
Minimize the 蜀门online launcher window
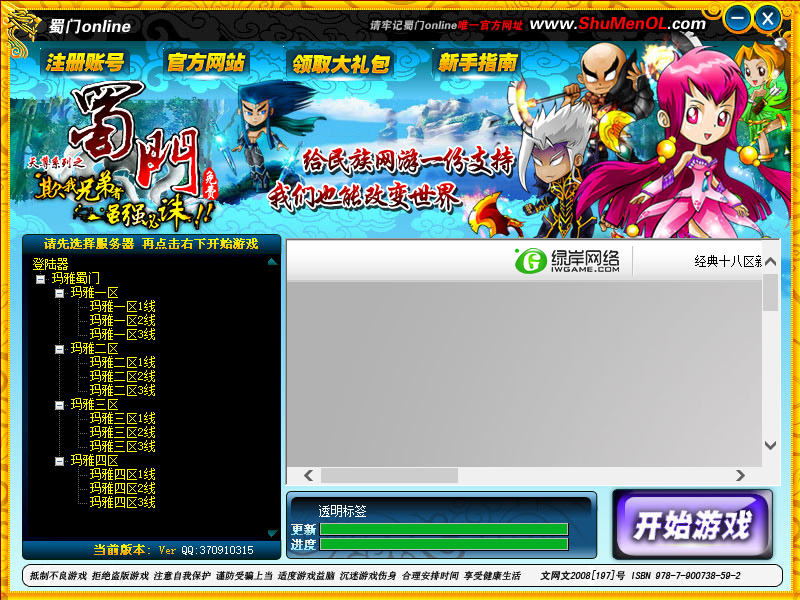737,19
